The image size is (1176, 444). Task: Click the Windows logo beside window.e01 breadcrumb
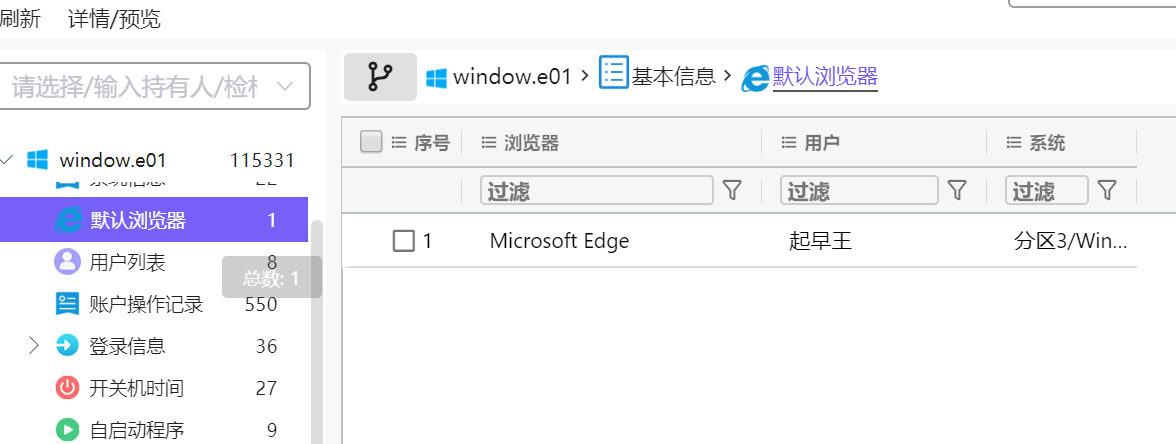pyautogui.click(x=436, y=77)
